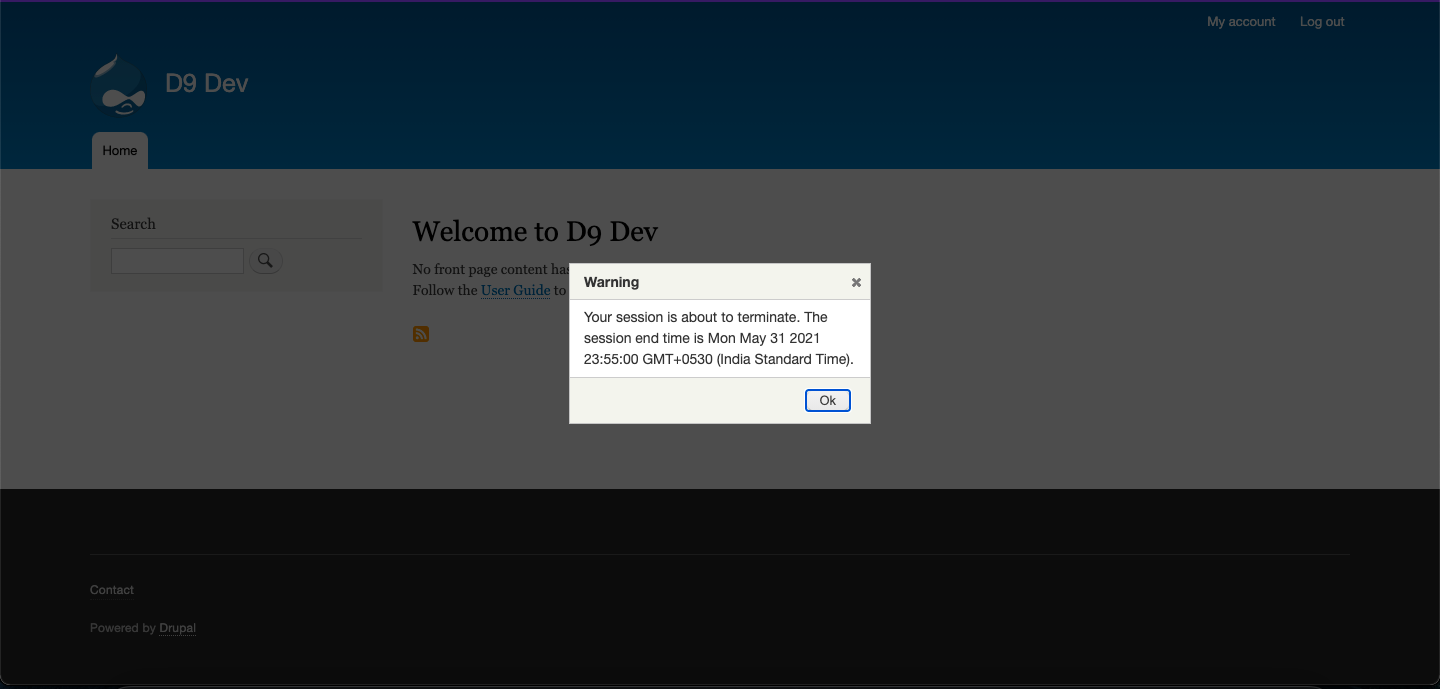Click the Ok button in Warning dialog
Image resolution: width=1440 pixels, height=689 pixels.
(828, 400)
